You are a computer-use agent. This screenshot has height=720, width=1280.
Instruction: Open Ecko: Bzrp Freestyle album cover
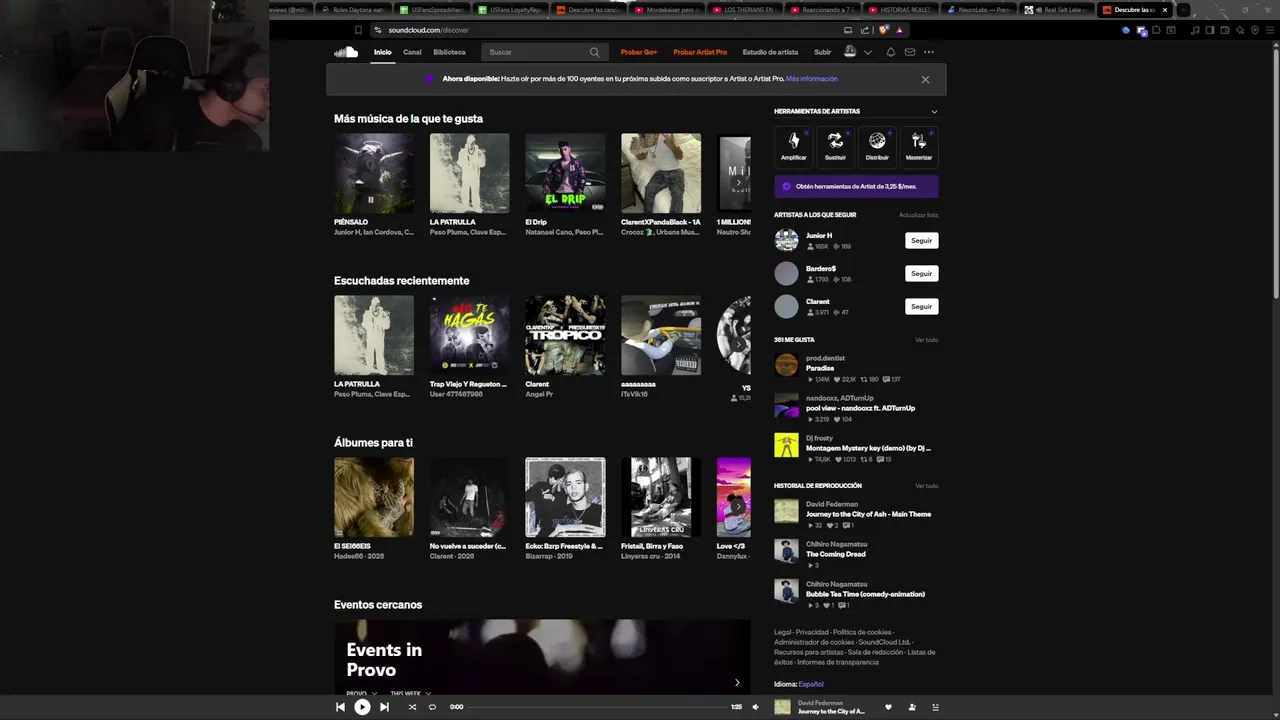pos(565,497)
